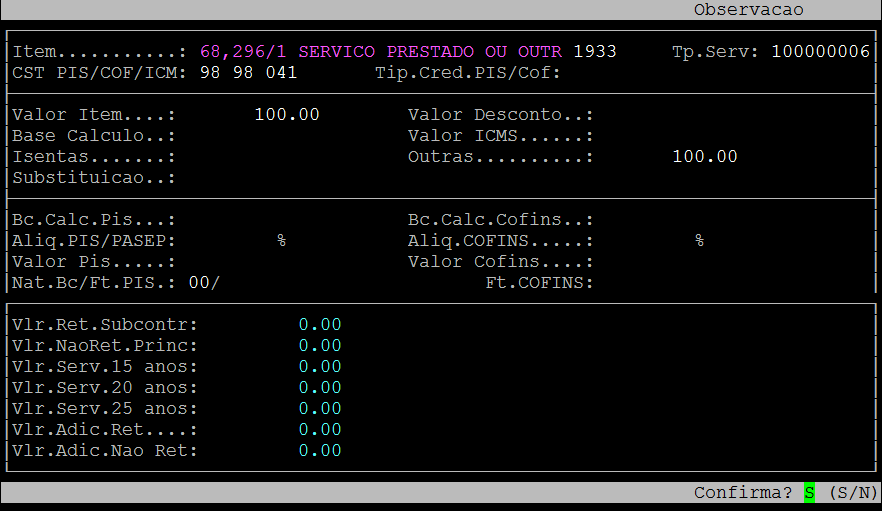The height and width of the screenshot is (511, 882).
Task: Click the Tp.Serv value 100000006
Action: tap(820, 51)
